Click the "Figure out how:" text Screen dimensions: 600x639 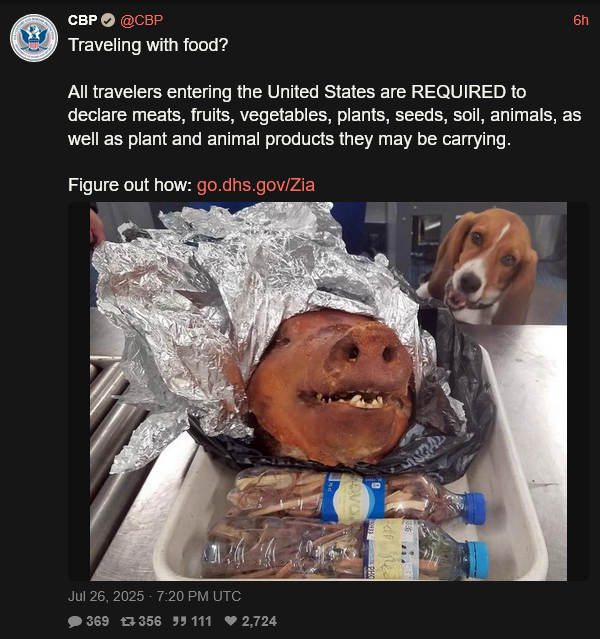point(130,185)
